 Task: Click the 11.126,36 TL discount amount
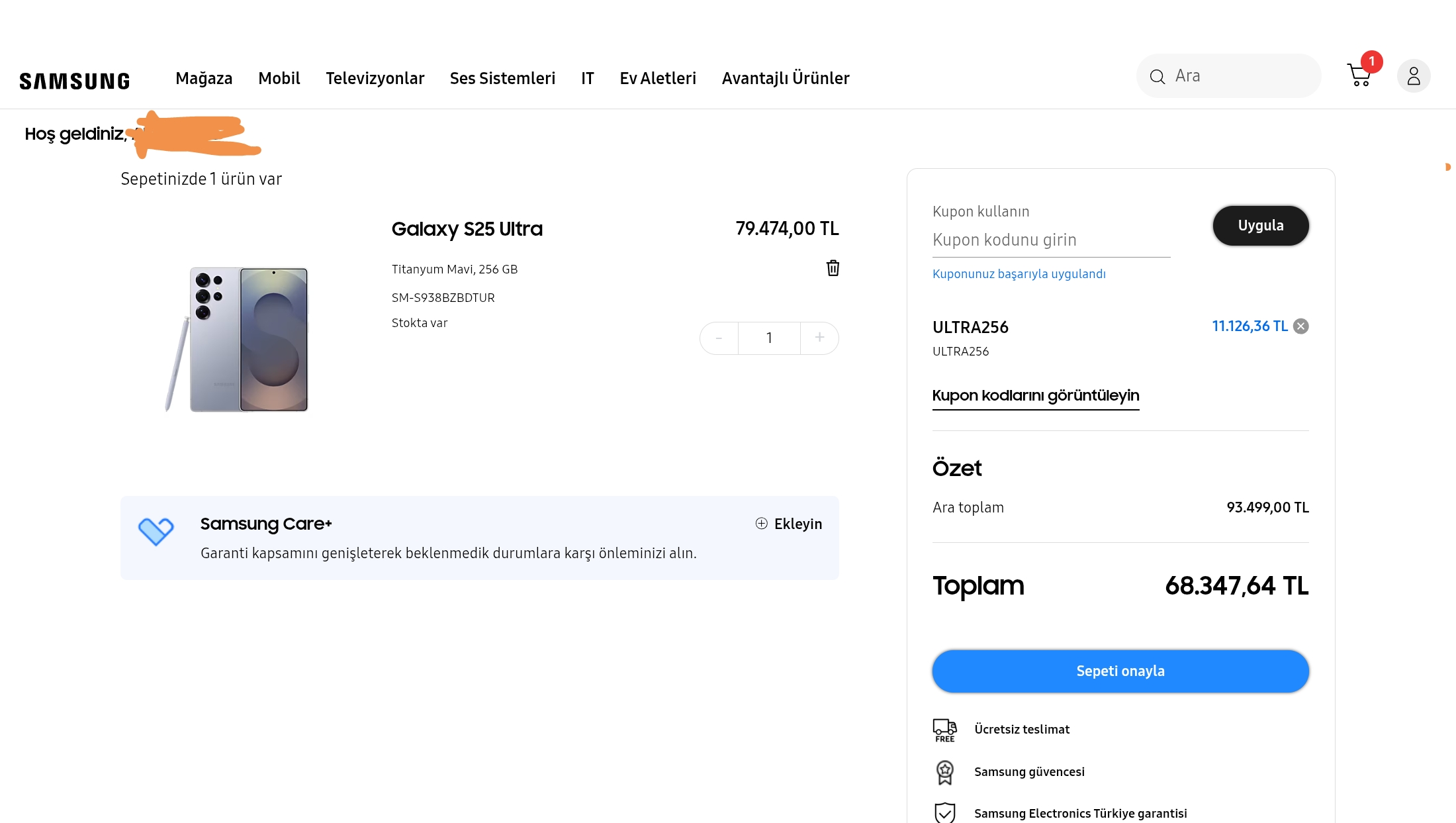tap(1250, 326)
